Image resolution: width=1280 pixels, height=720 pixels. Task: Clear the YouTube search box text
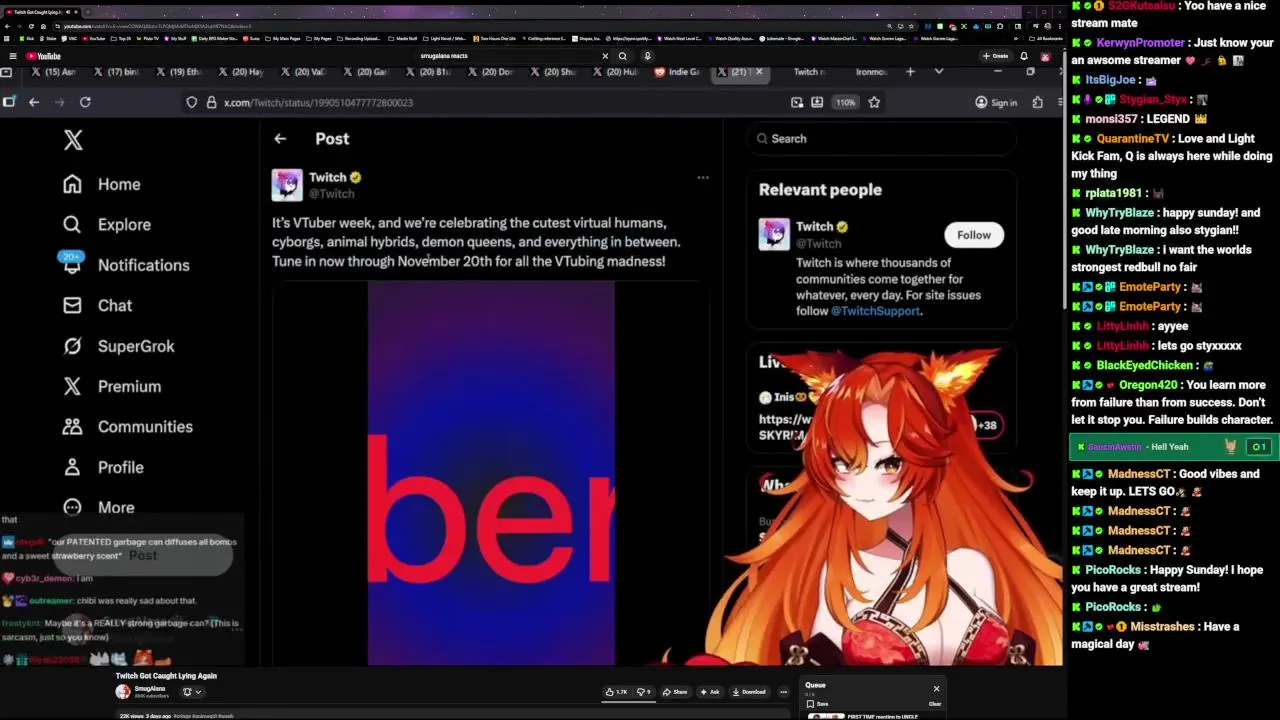[605, 56]
